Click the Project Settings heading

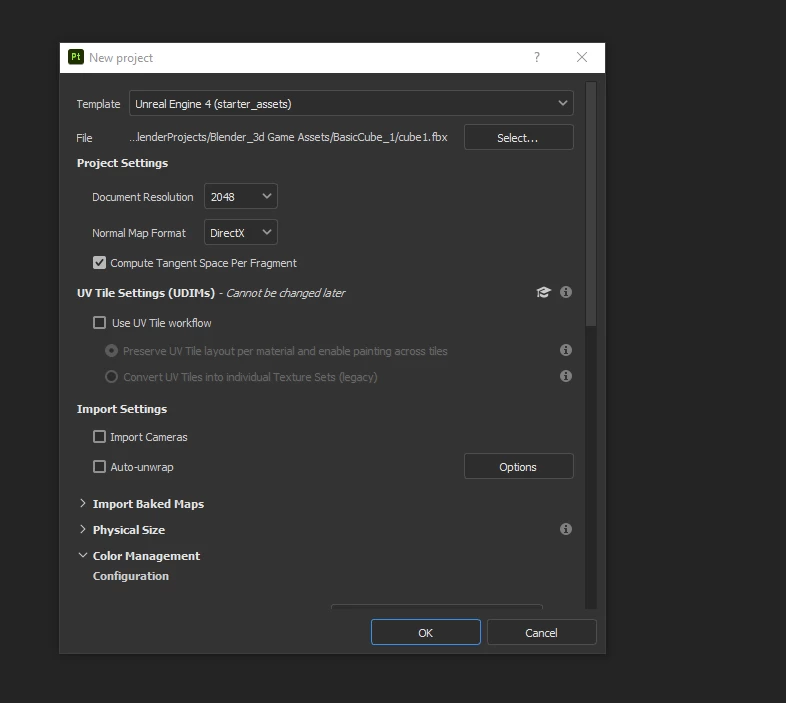tap(122, 163)
